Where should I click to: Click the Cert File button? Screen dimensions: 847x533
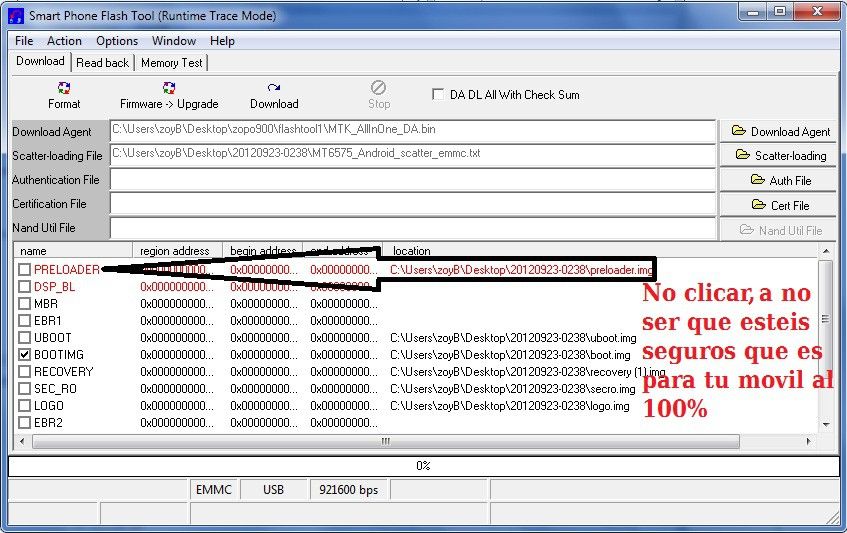pyautogui.click(x=779, y=205)
